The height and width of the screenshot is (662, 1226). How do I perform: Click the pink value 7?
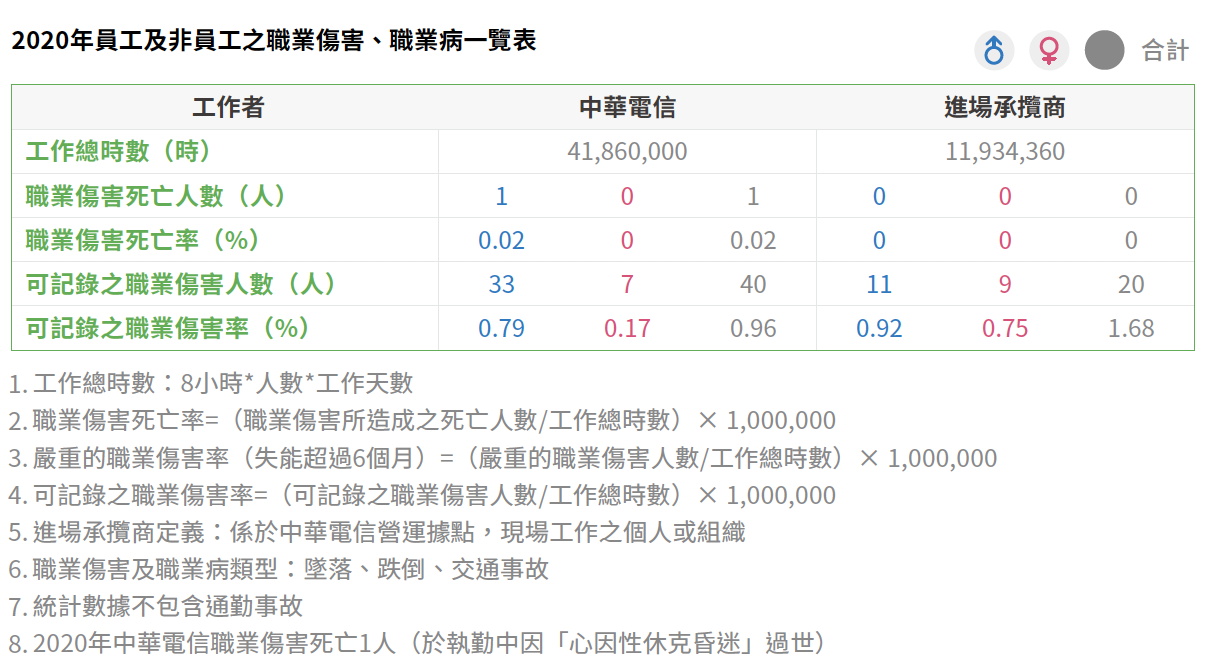pyautogui.click(x=627, y=284)
